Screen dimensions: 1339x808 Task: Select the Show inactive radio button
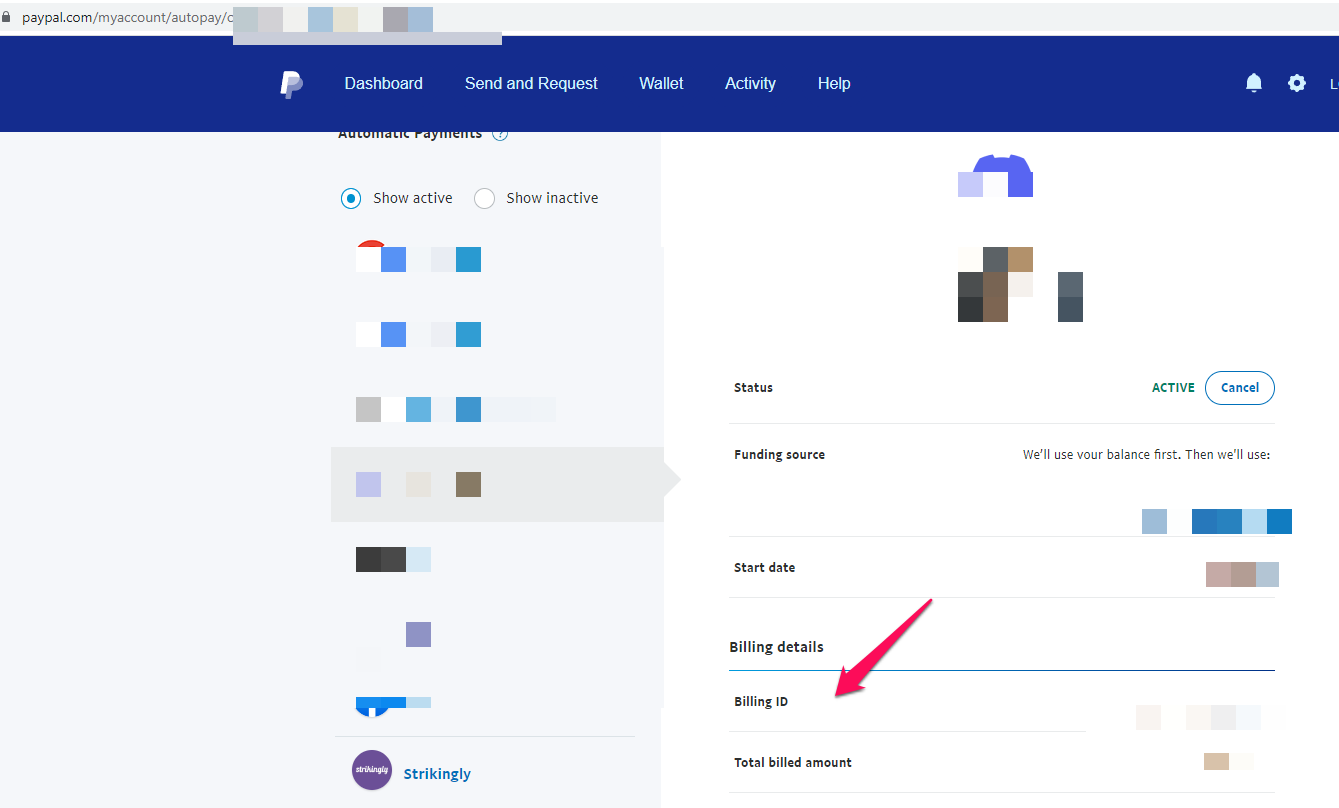click(x=484, y=198)
